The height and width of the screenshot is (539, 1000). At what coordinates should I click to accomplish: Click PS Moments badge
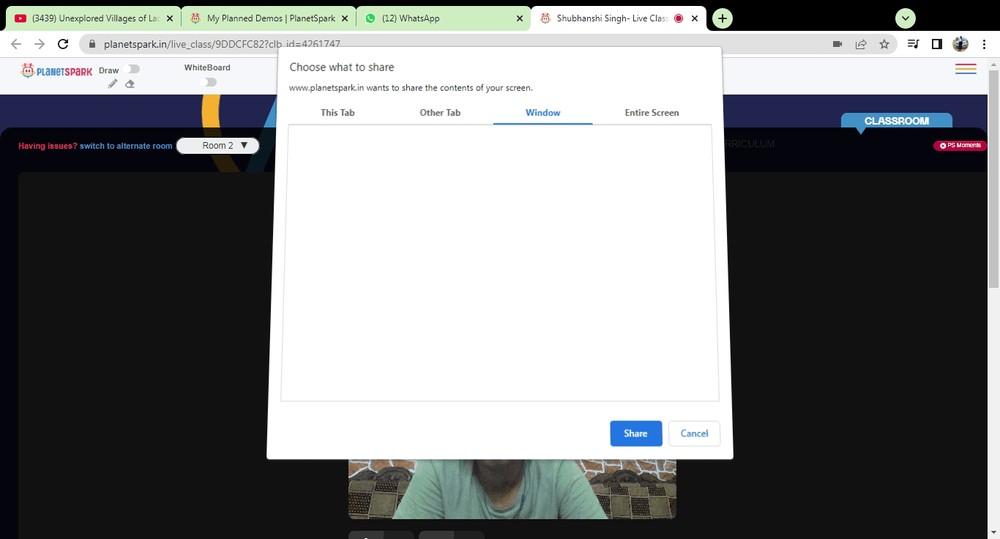click(x=960, y=145)
